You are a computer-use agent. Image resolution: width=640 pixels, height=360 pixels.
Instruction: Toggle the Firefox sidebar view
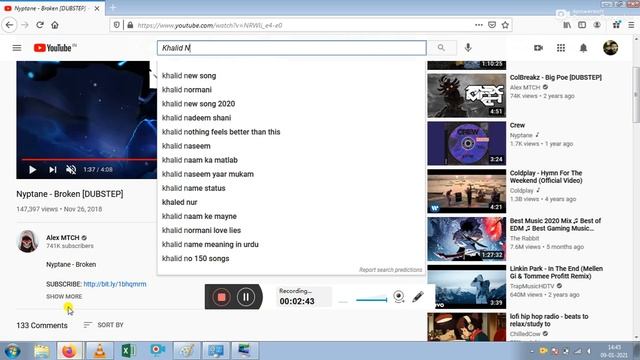[x=582, y=25]
